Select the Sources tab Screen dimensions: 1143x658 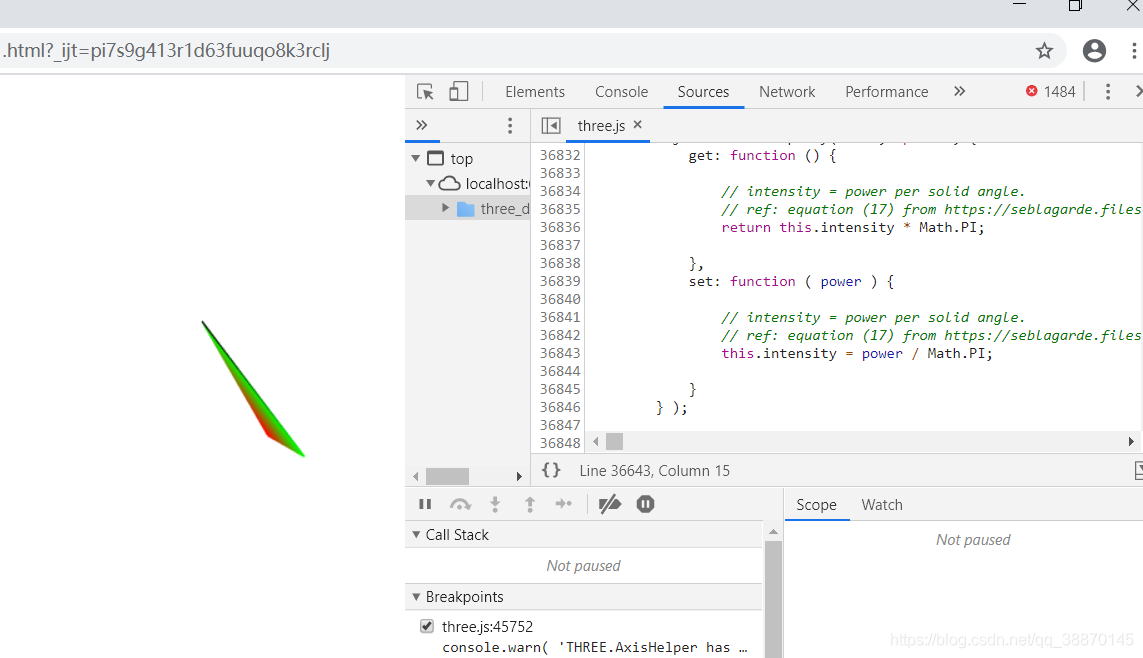(703, 92)
